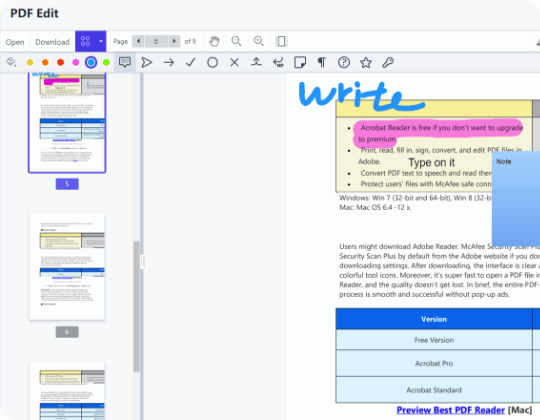
Task: Go to the next page arrow
Action: pos(174,41)
